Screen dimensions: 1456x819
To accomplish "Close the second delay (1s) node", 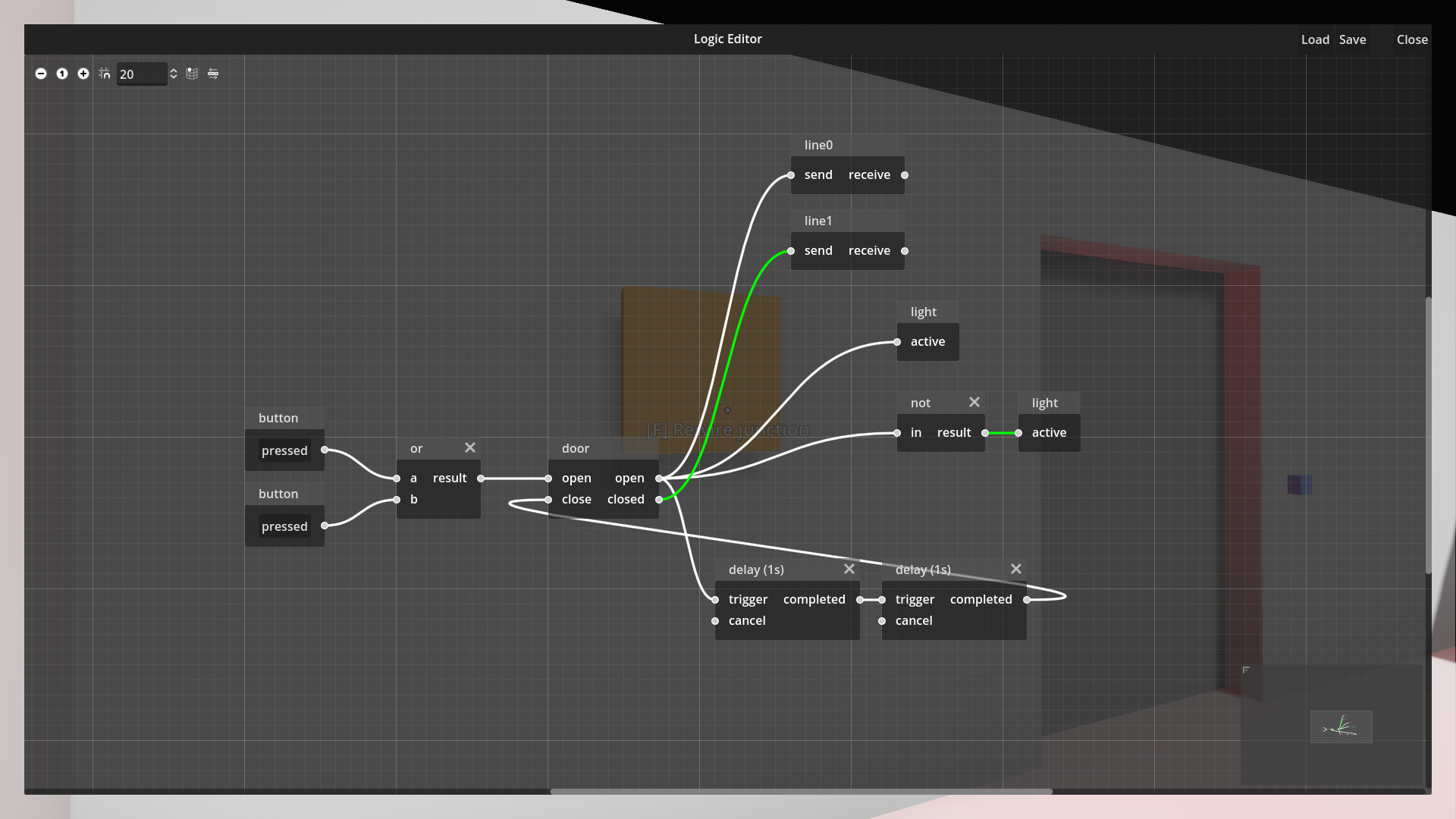I will click(x=1016, y=569).
